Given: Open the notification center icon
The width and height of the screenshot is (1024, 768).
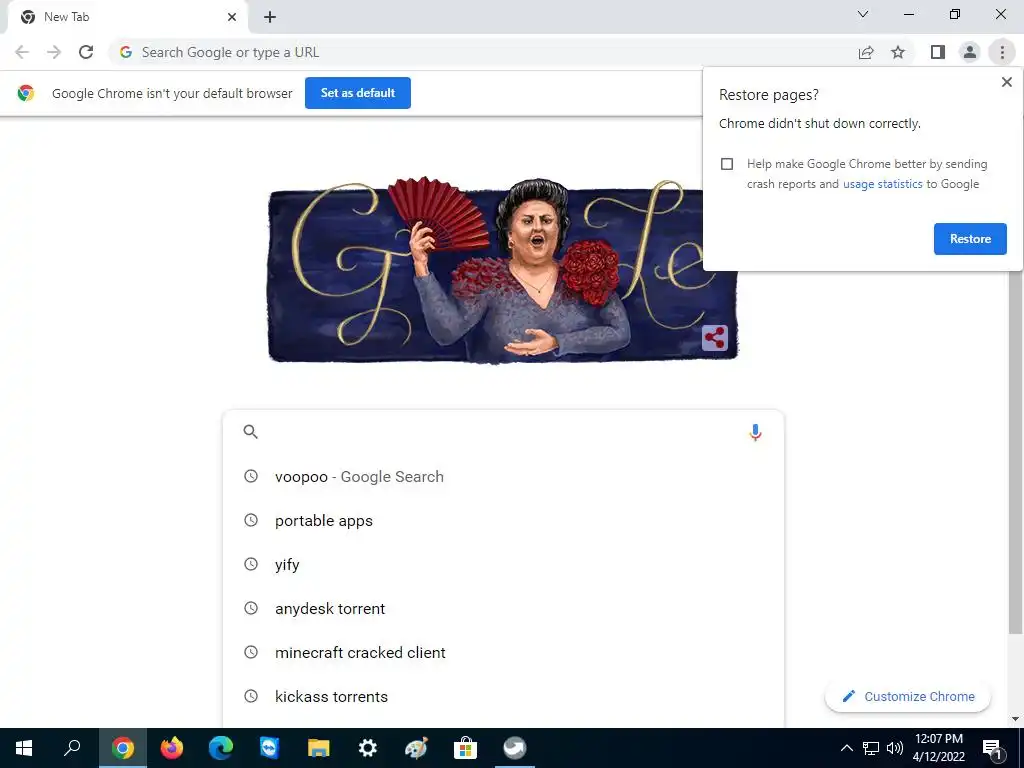Looking at the screenshot, I should point(992,749).
